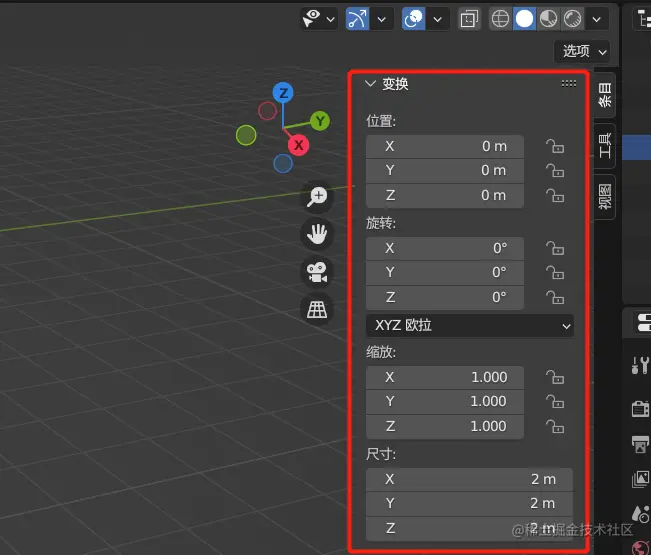Screen dimensions: 651x555
Task: Switch to the 工具 sidebar tab
Action: (604, 146)
